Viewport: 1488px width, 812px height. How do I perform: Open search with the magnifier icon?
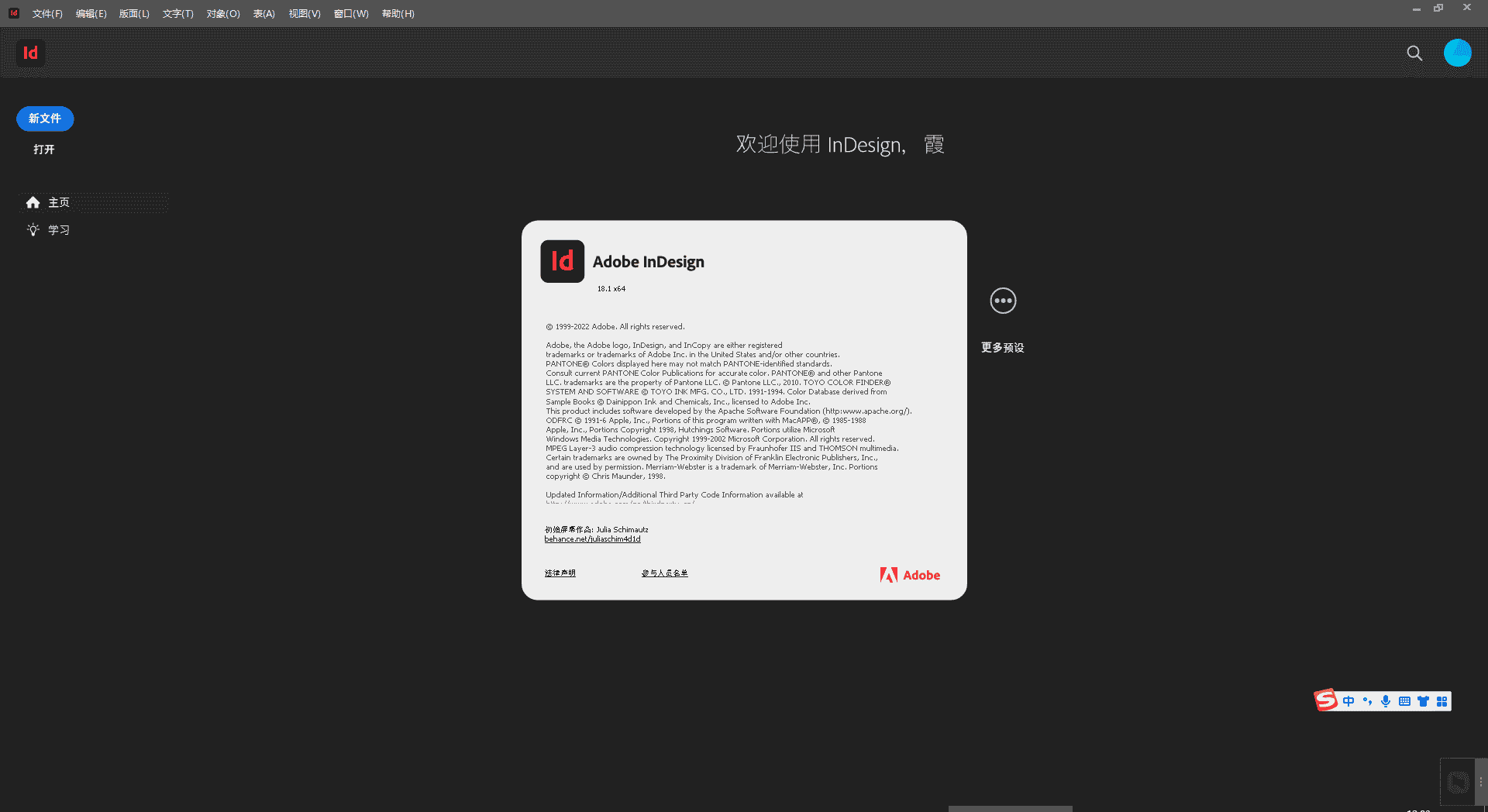click(1414, 53)
